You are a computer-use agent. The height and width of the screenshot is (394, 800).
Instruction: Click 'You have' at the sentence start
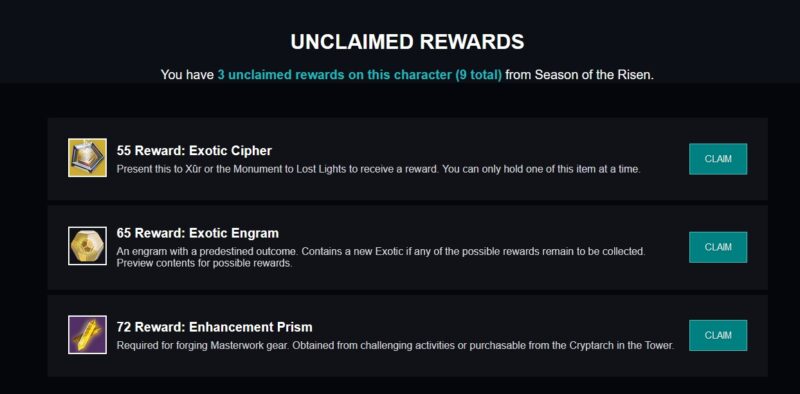(187, 75)
